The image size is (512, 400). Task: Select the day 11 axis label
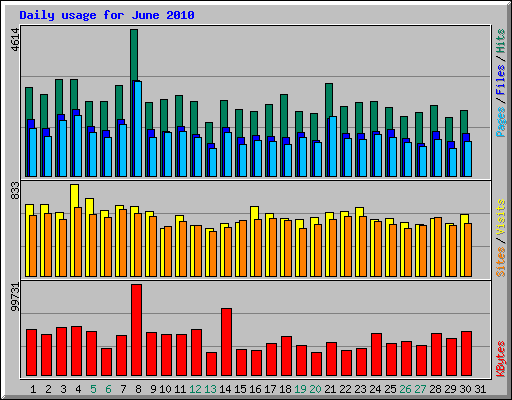(x=180, y=389)
